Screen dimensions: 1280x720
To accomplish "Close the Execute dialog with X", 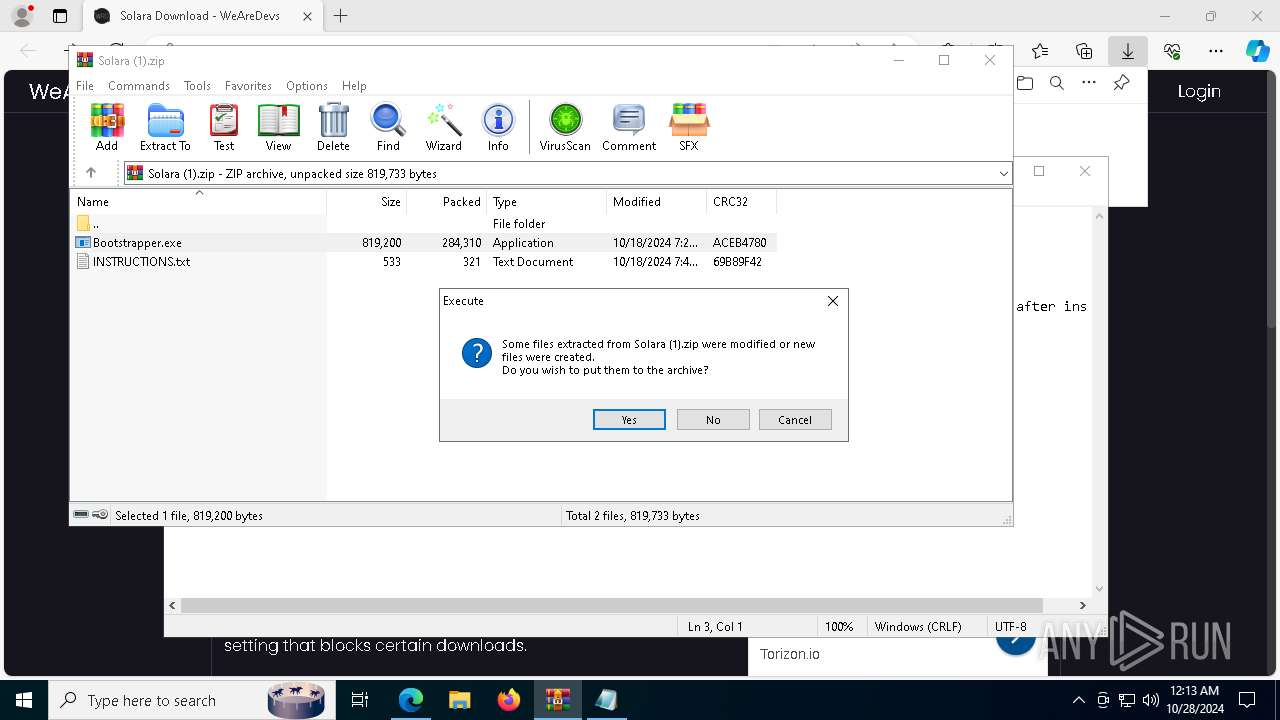I will (x=833, y=301).
